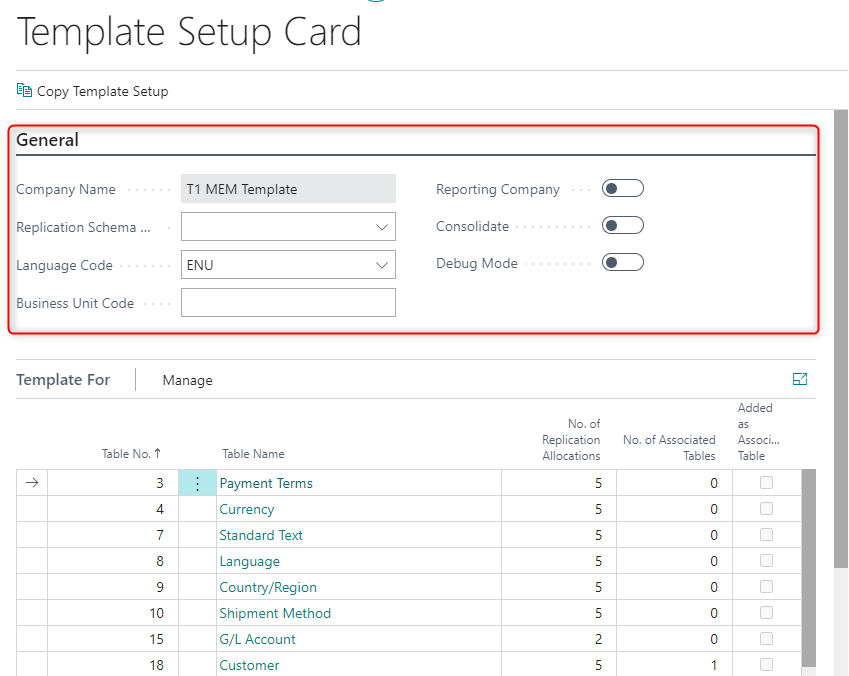
Task: Collapse the General section
Action: pos(46,140)
